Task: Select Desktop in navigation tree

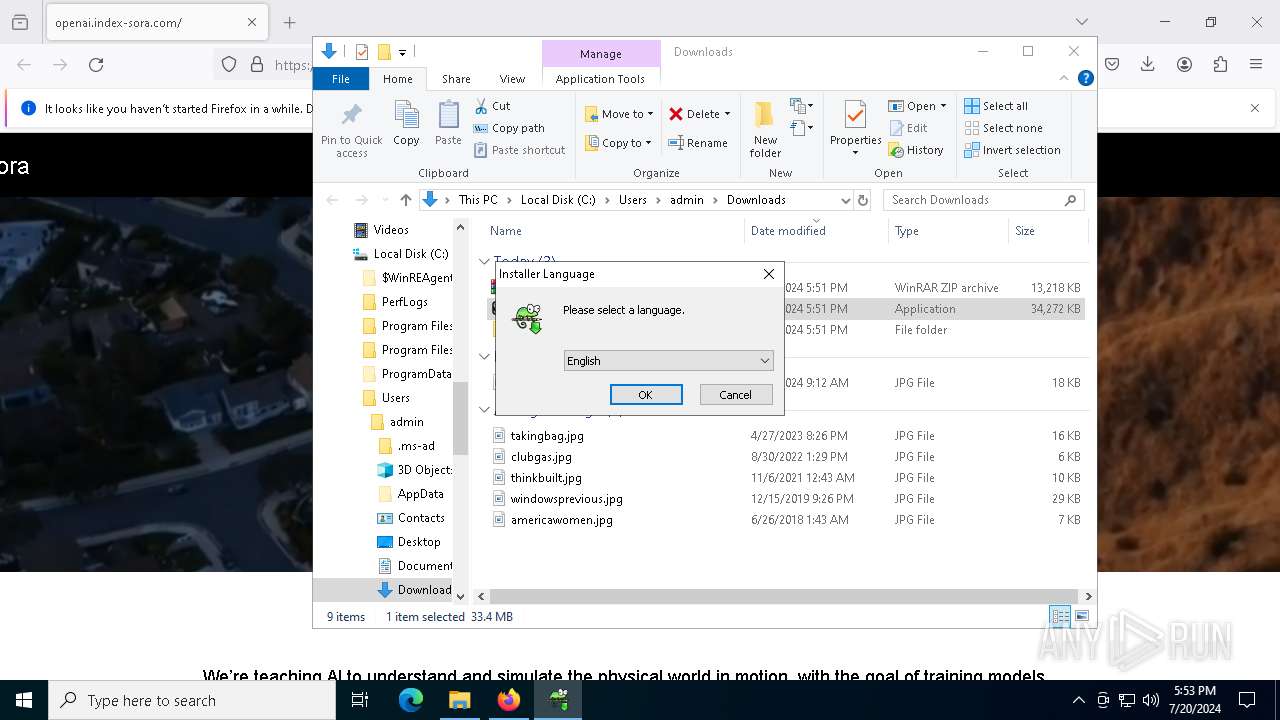Action: 419,542
